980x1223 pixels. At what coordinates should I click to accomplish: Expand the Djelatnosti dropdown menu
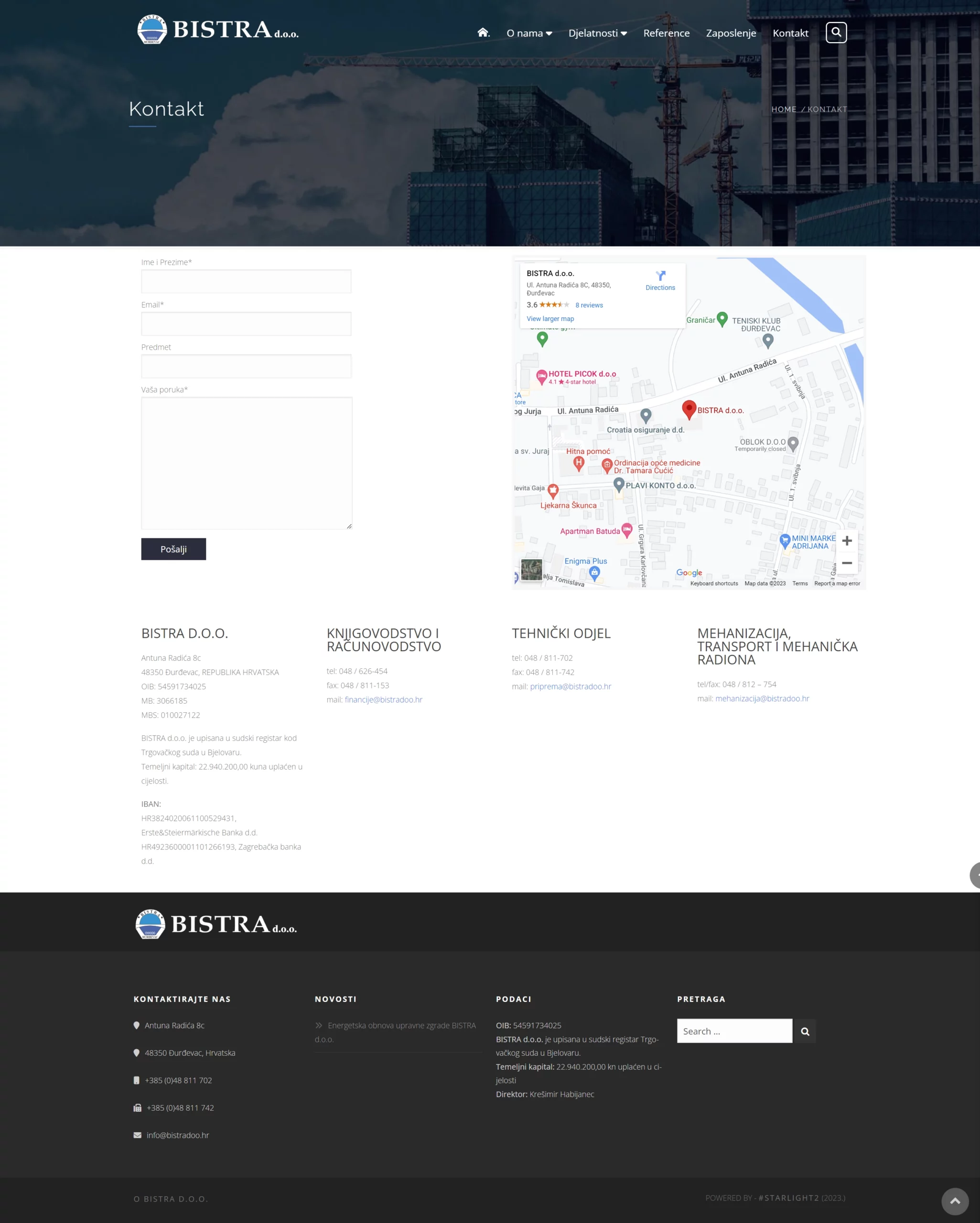point(597,33)
